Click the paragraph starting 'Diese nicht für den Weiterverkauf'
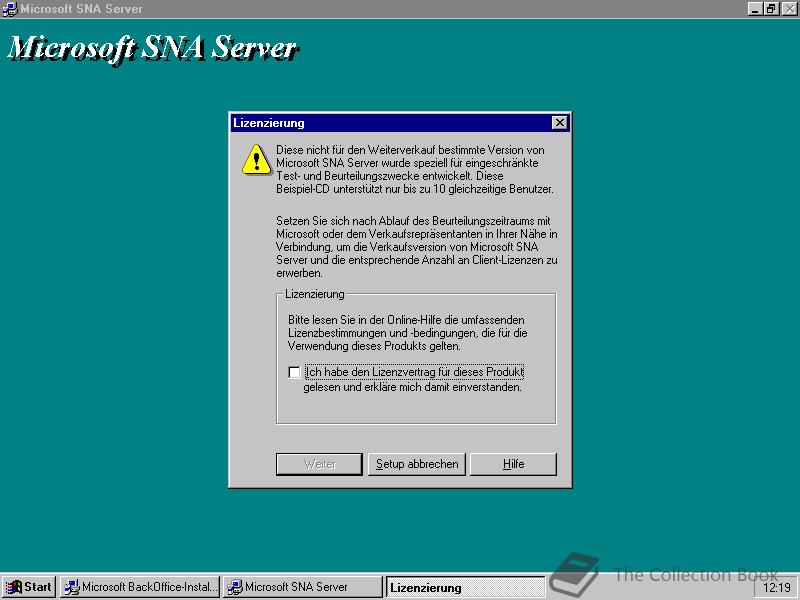The height and width of the screenshot is (600, 800). [415, 169]
